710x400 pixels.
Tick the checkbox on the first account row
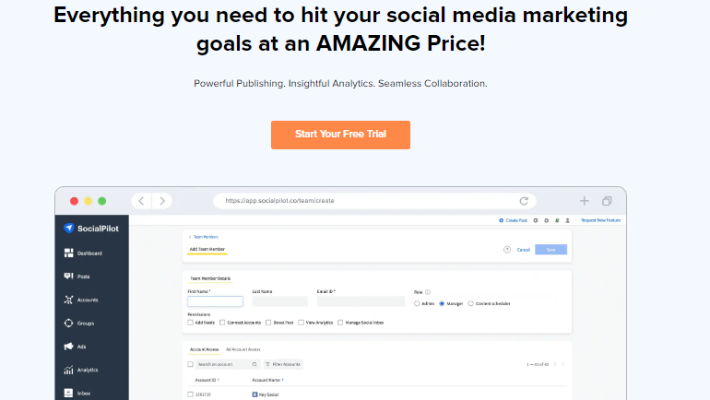point(190,395)
